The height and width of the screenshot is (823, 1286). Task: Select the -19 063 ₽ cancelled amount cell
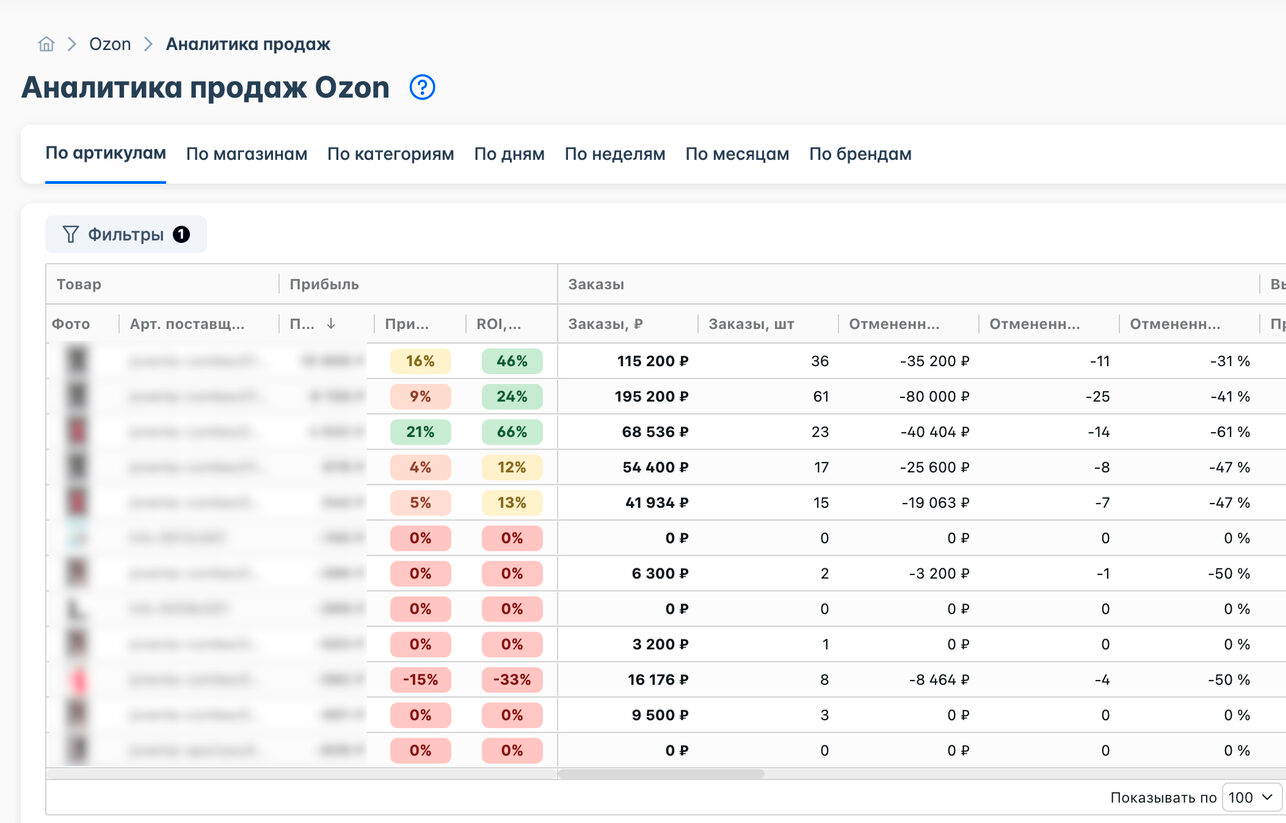[909, 503]
